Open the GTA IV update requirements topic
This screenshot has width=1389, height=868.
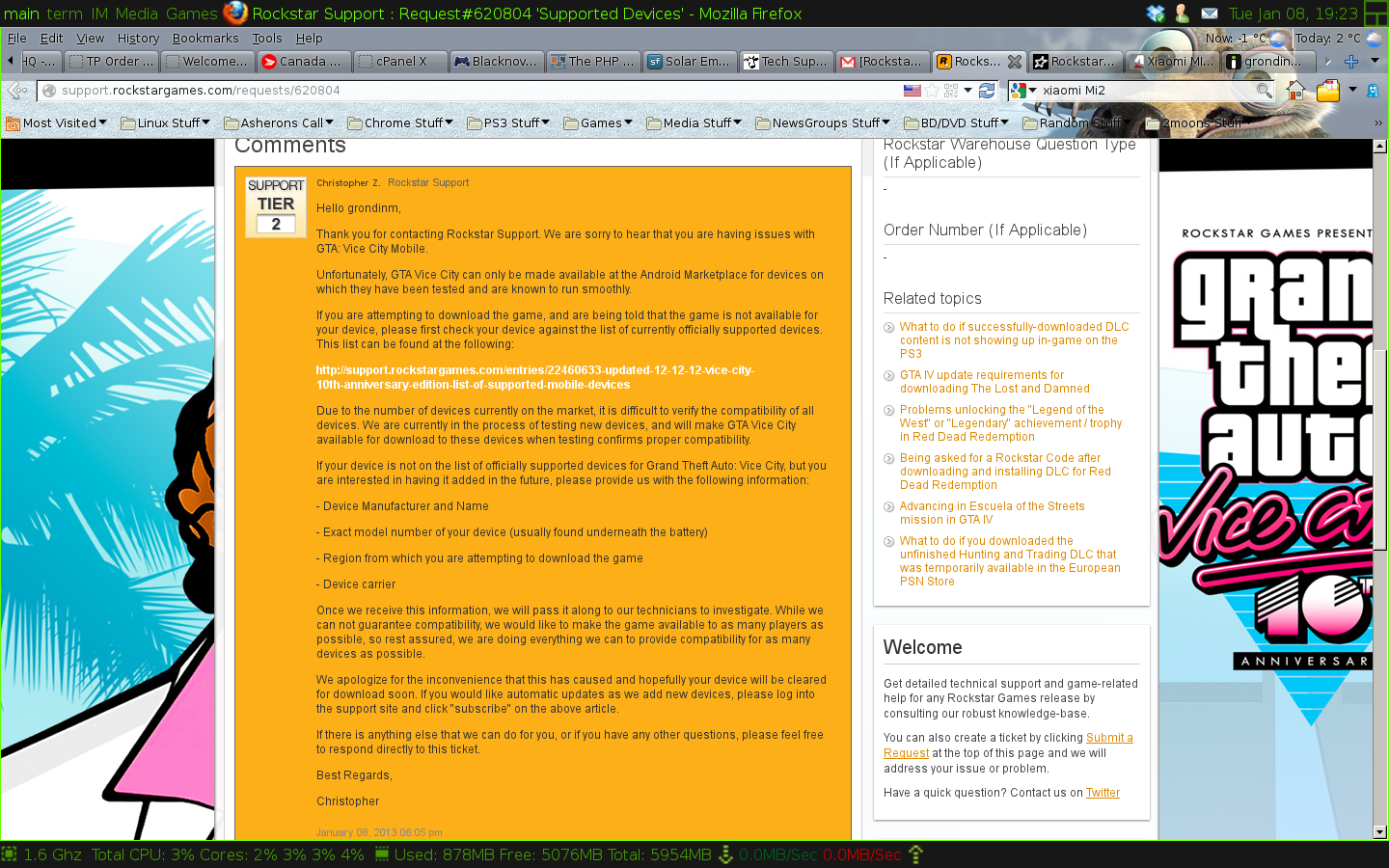click(x=994, y=382)
